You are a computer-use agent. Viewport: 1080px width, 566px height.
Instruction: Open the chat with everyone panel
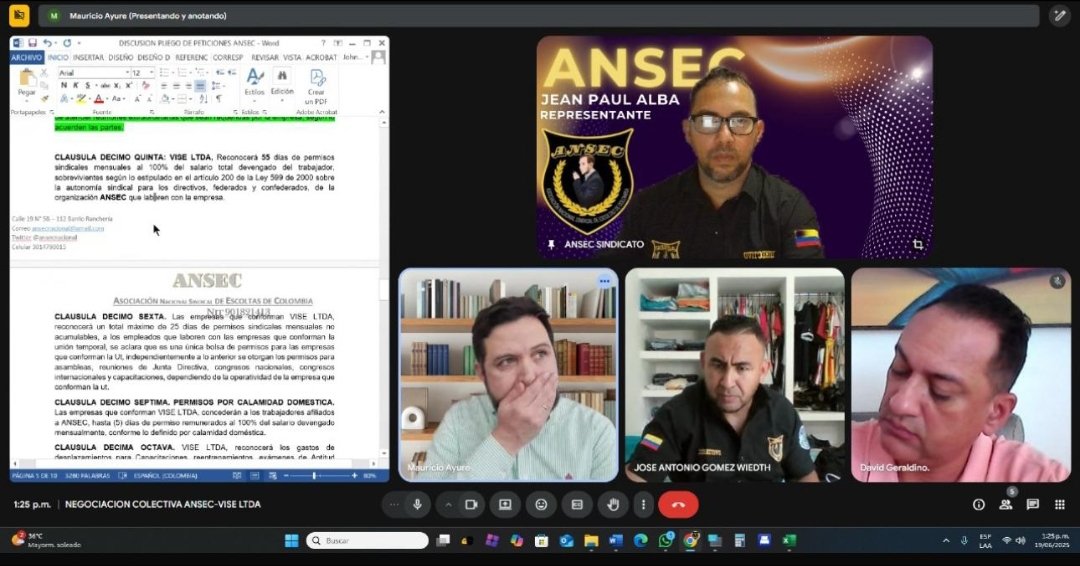[1032, 505]
